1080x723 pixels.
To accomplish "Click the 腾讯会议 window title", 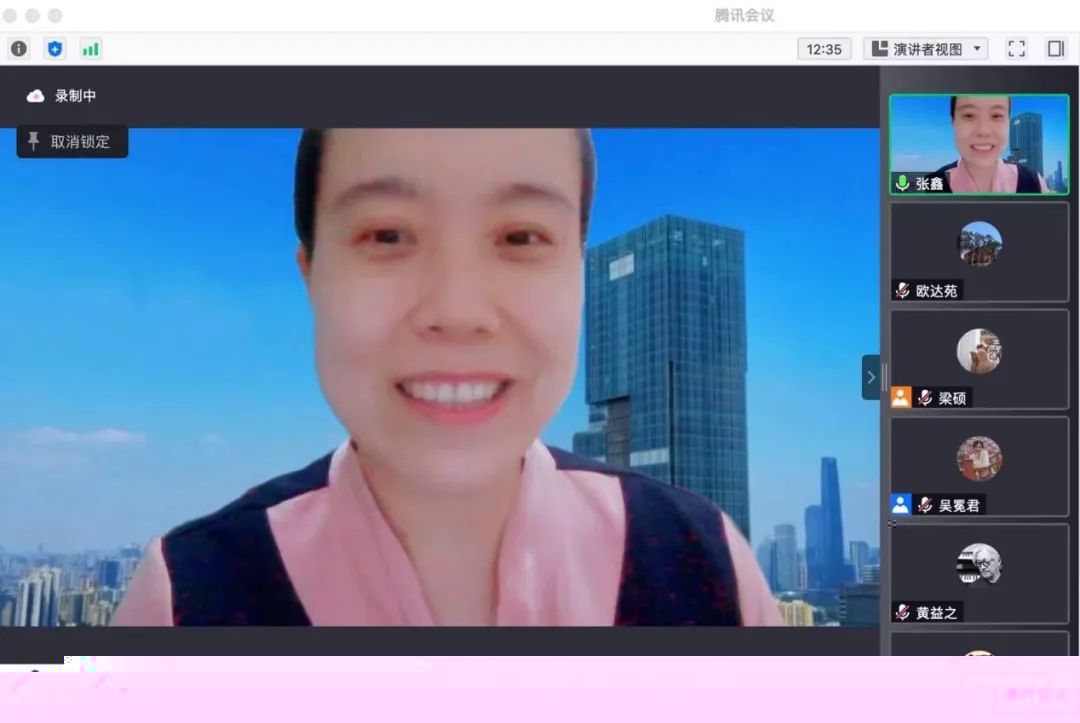I will (x=745, y=15).
